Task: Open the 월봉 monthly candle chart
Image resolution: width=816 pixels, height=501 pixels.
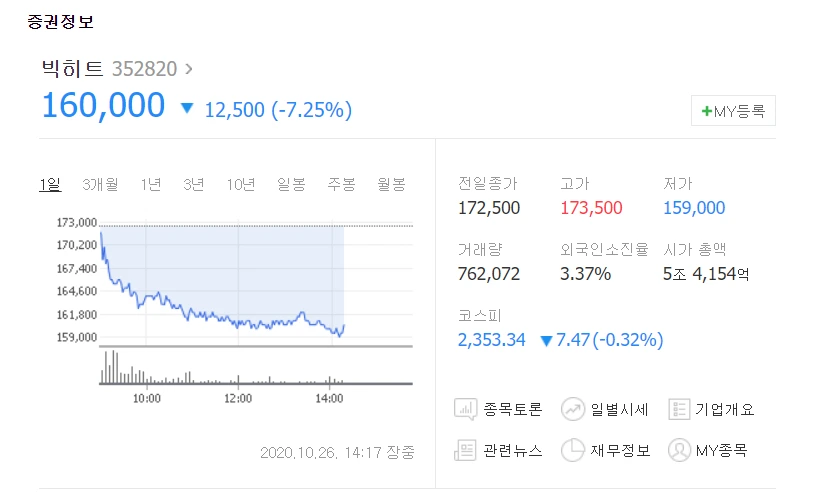Action: (x=391, y=184)
